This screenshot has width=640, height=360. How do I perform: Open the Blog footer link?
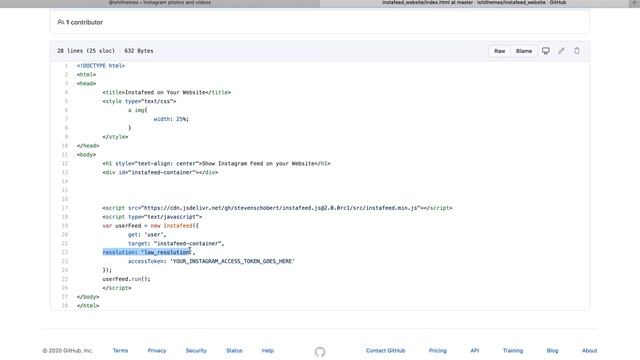(552, 351)
